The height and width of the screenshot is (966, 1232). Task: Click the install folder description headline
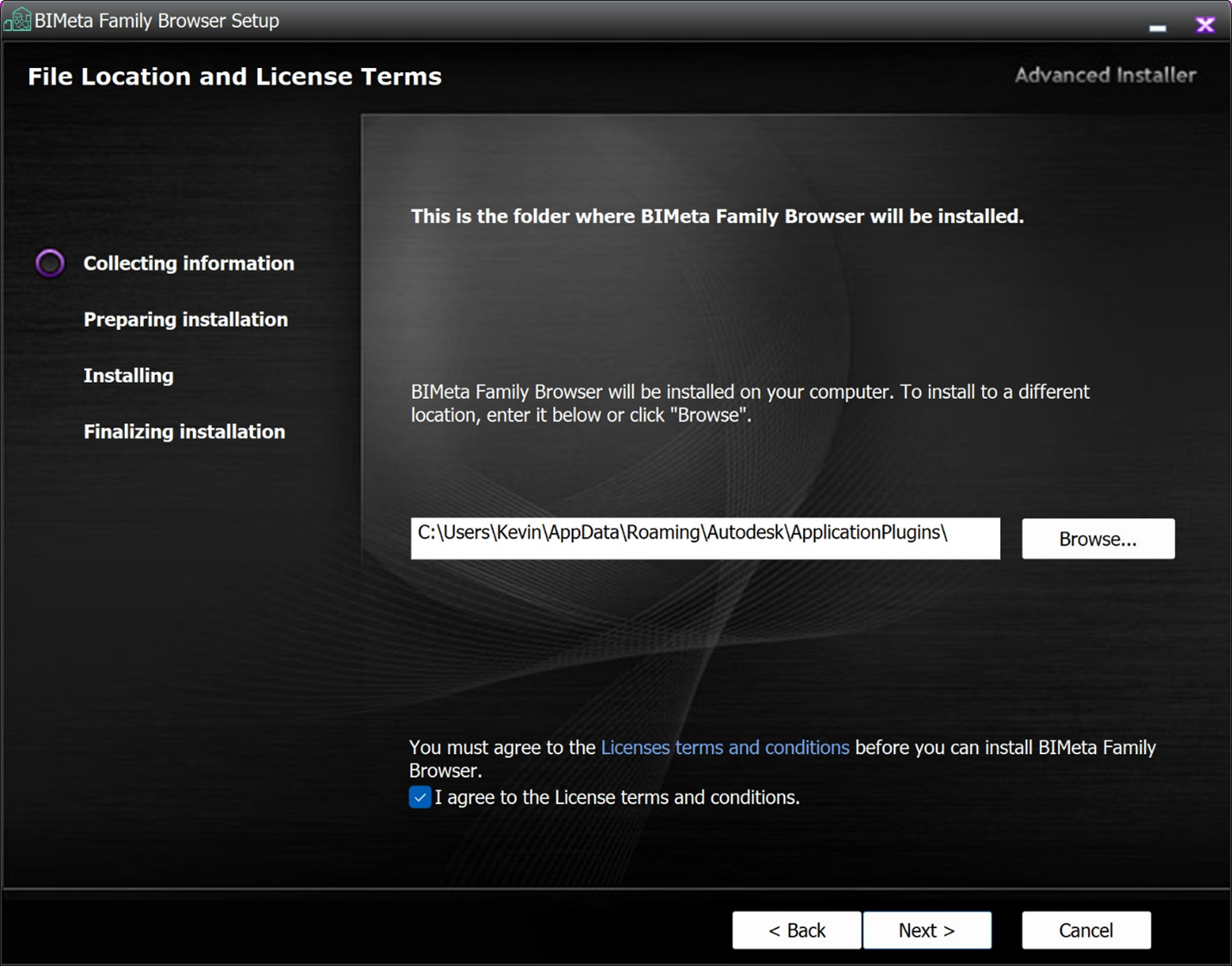(717, 216)
